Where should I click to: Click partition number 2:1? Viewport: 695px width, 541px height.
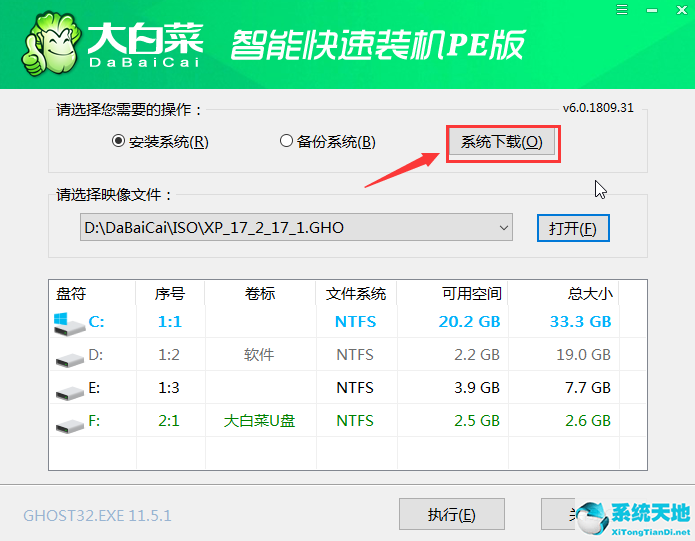[169, 420]
